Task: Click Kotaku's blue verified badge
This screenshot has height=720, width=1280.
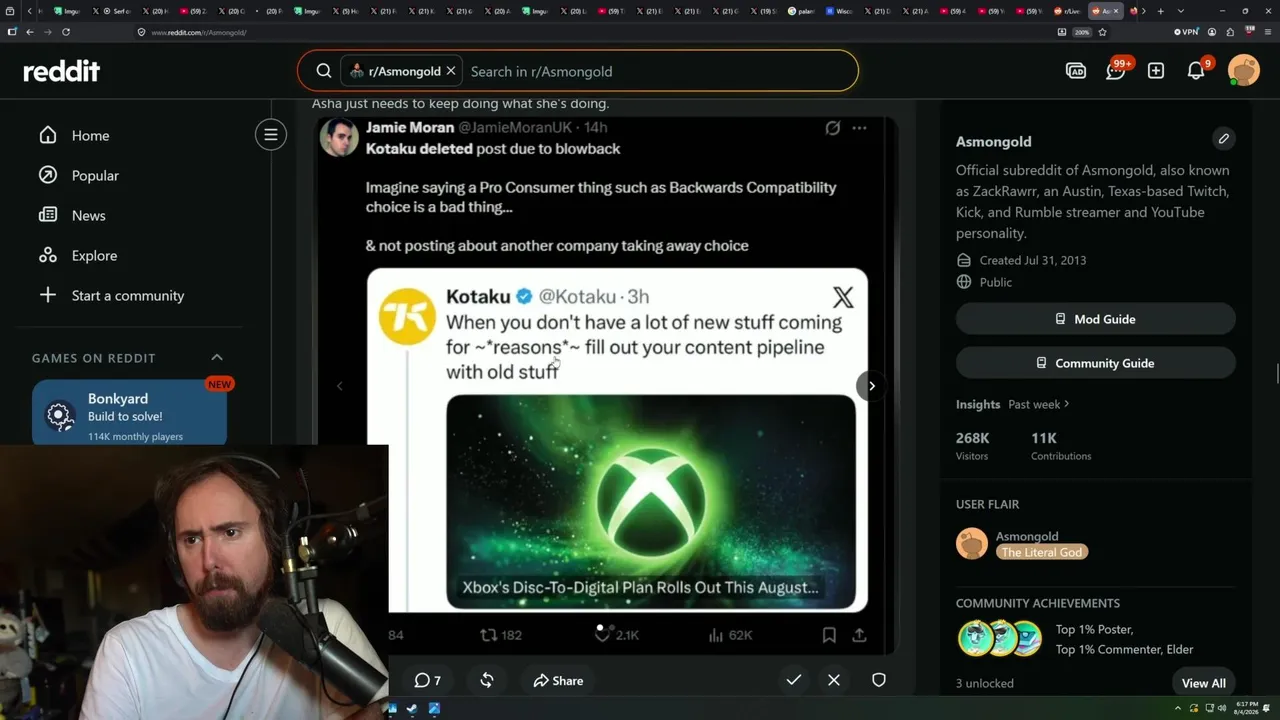Action: tap(524, 296)
